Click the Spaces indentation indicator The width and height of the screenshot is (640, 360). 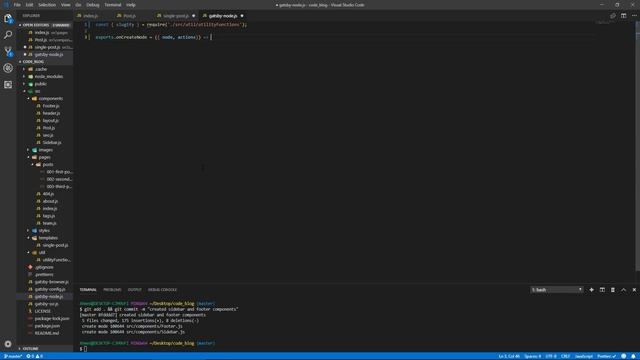532,356
